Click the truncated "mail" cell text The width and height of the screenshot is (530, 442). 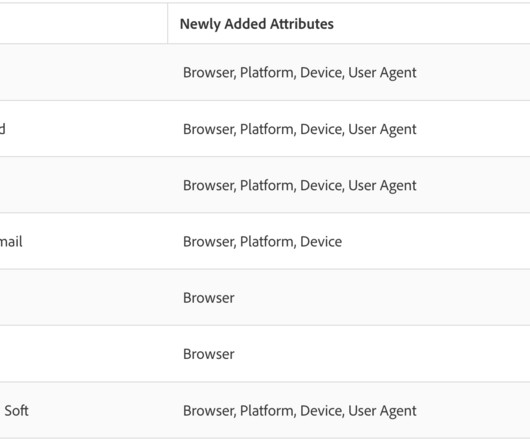[x=11, y=242]
